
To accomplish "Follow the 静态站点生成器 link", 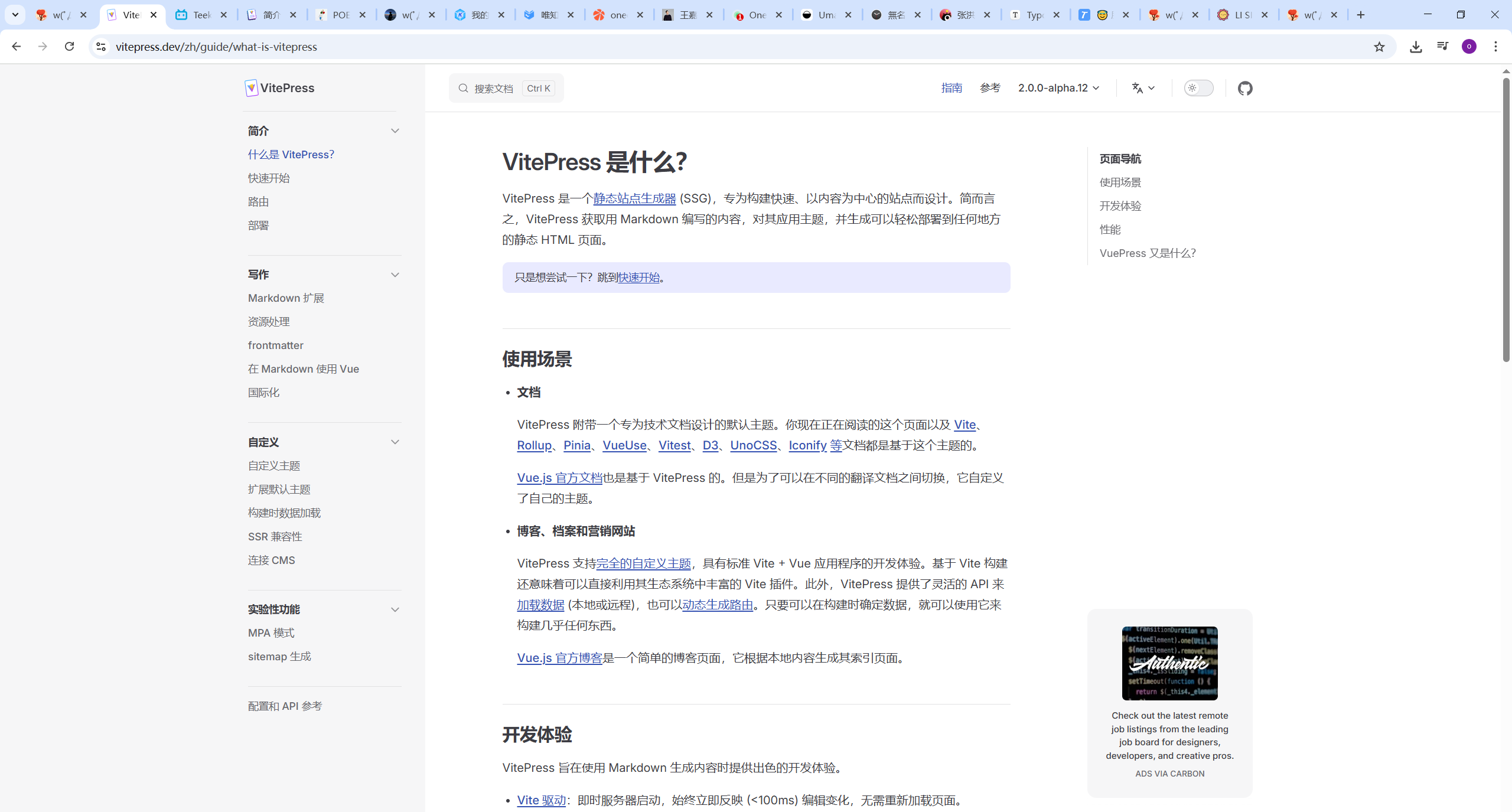I will 634,198.
